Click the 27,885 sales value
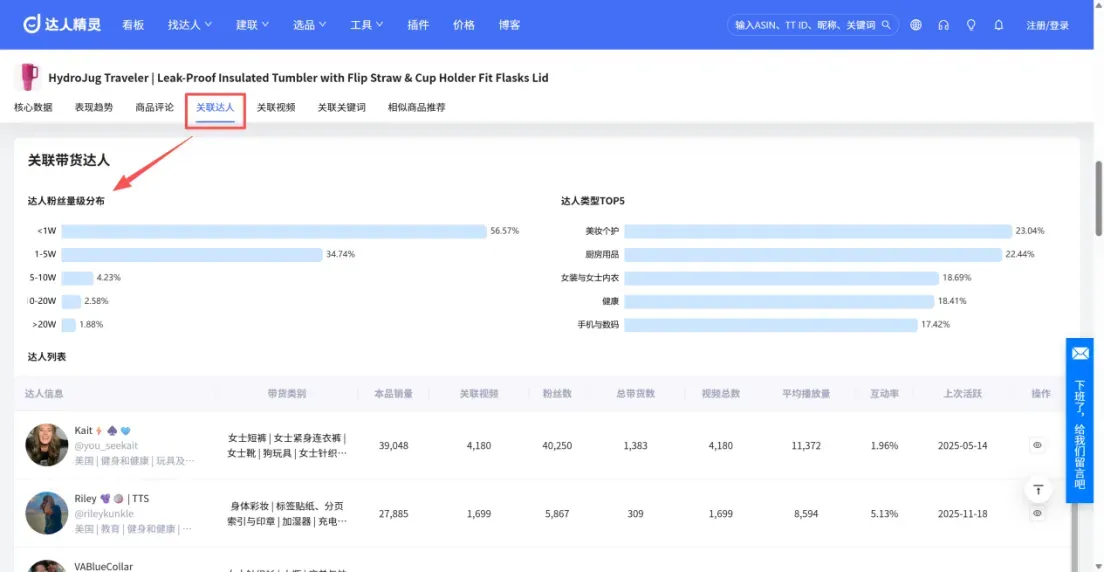The width and height of the screenshot is (1104, 572). [x=394, y=514]
